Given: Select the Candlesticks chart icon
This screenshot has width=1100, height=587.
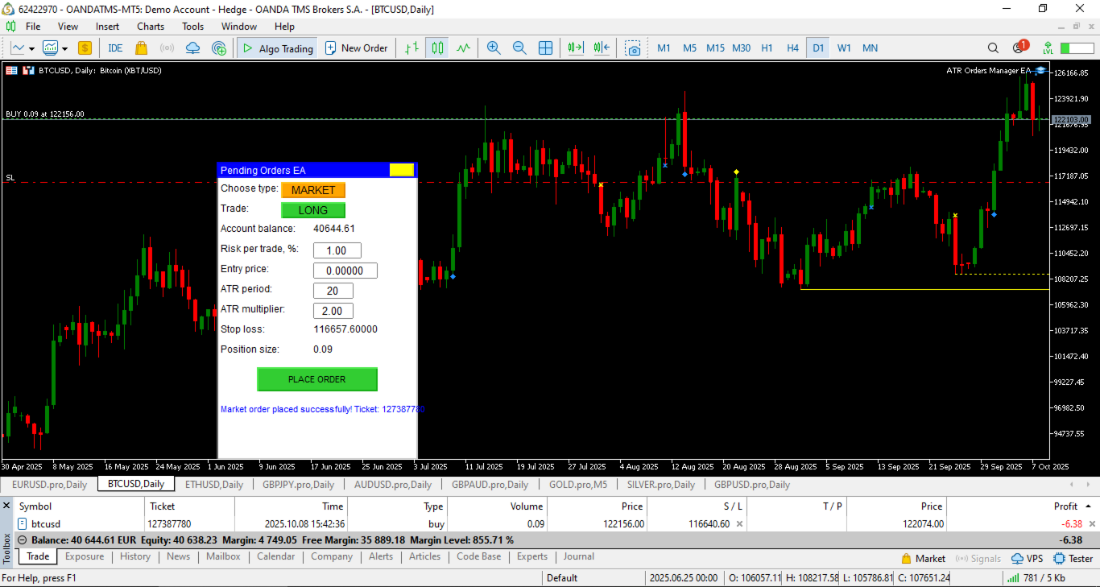Looking at the screenshot, I should (437, 47).
